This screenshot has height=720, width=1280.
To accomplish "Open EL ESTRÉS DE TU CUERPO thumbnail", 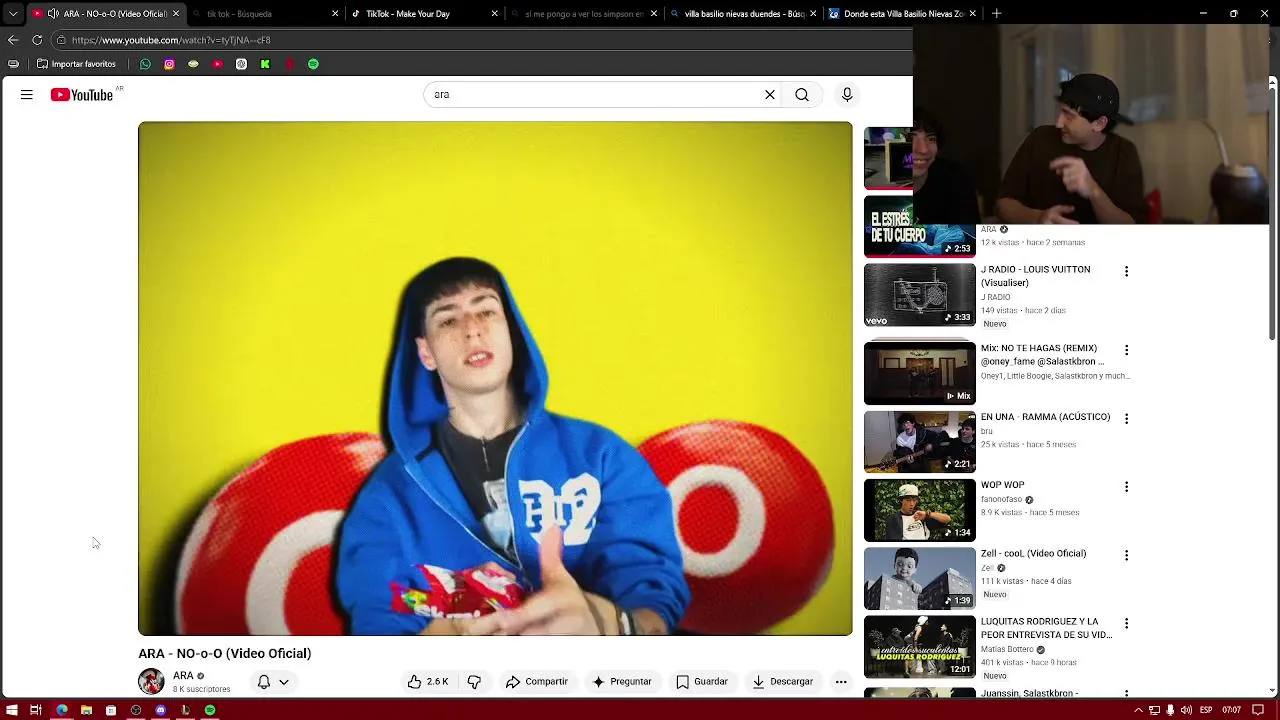I will coord(920,227).
